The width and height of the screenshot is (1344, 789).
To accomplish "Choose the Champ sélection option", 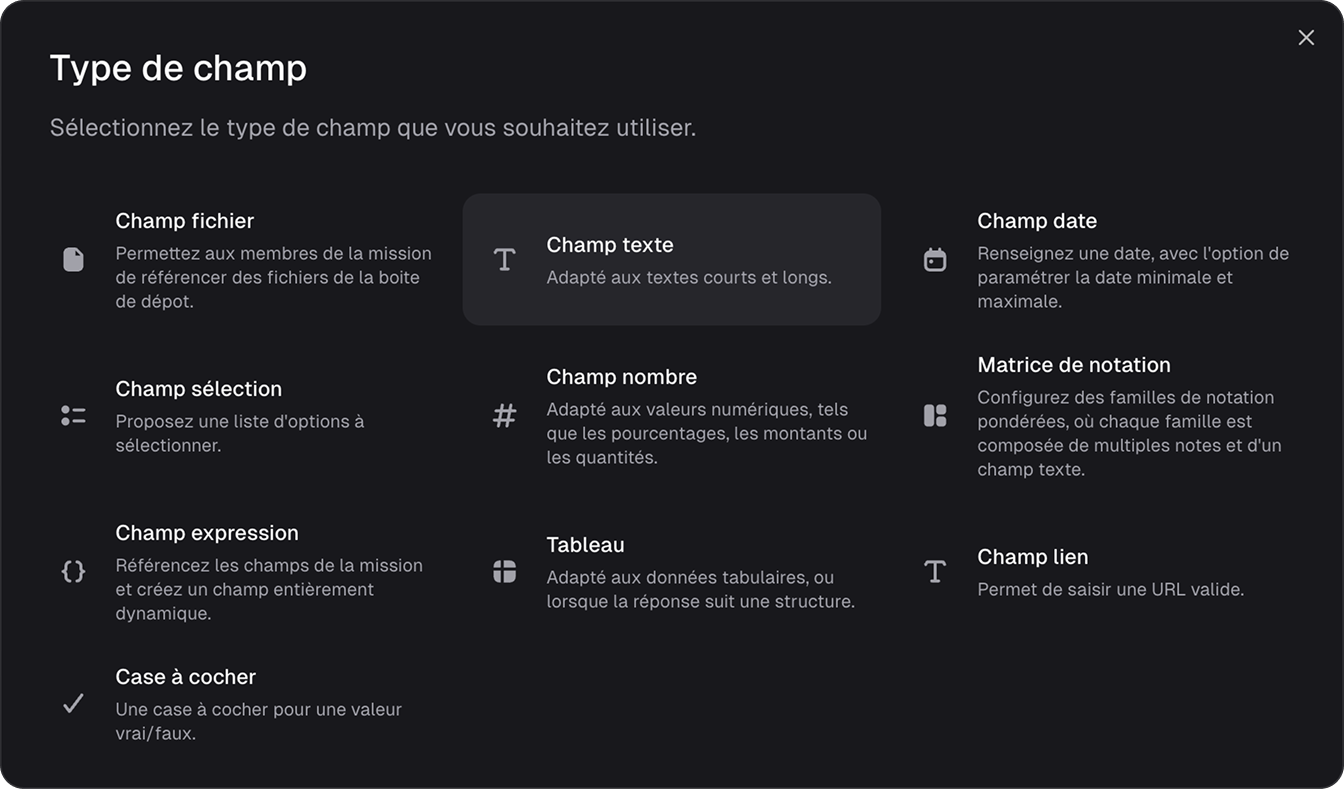I will (x=240, y=415).
